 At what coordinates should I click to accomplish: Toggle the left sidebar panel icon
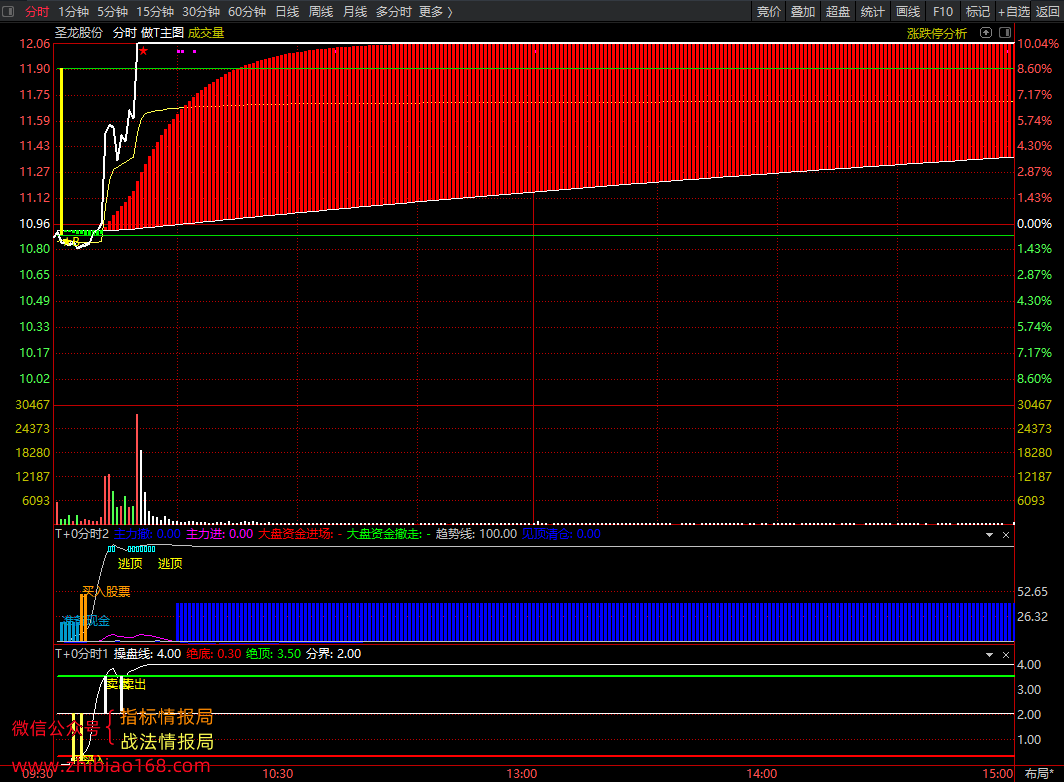click(8, 12)
